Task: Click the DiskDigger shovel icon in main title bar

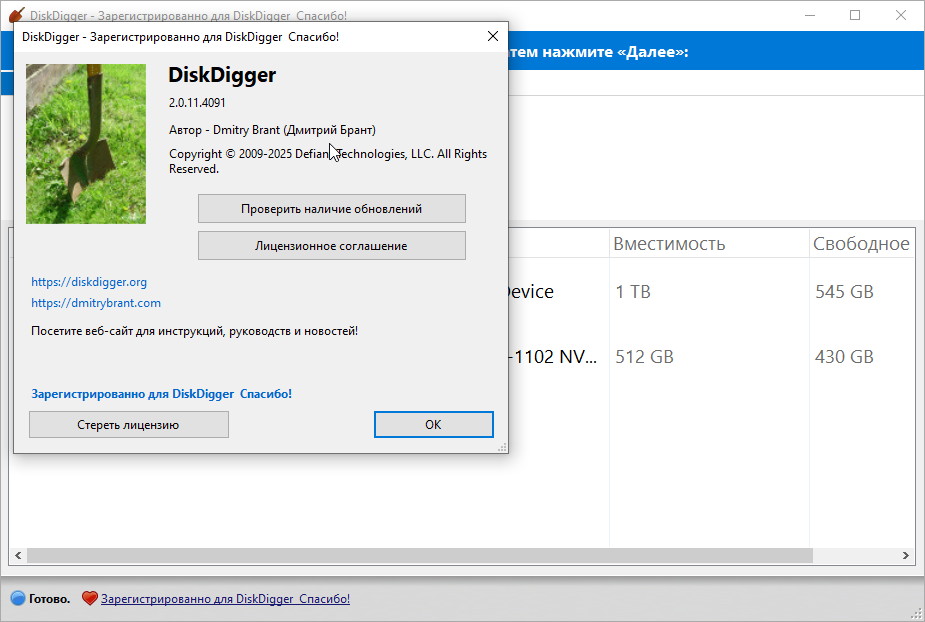Action: tap(17, 15)
